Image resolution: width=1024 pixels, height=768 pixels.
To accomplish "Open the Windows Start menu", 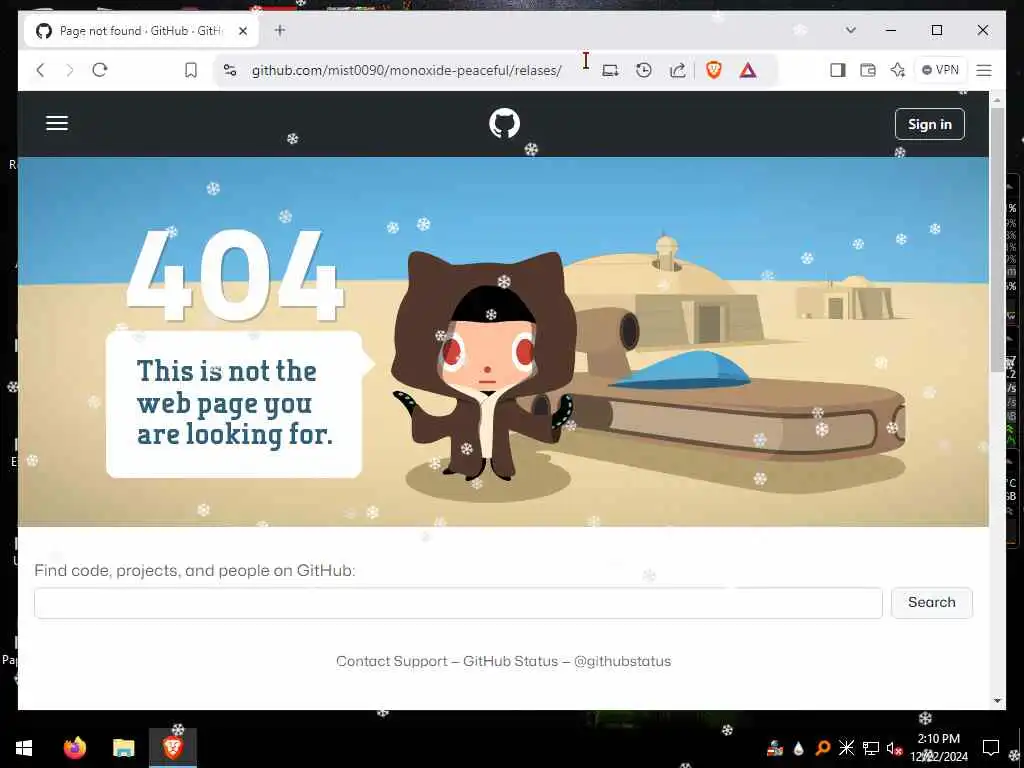I will 24,748.
